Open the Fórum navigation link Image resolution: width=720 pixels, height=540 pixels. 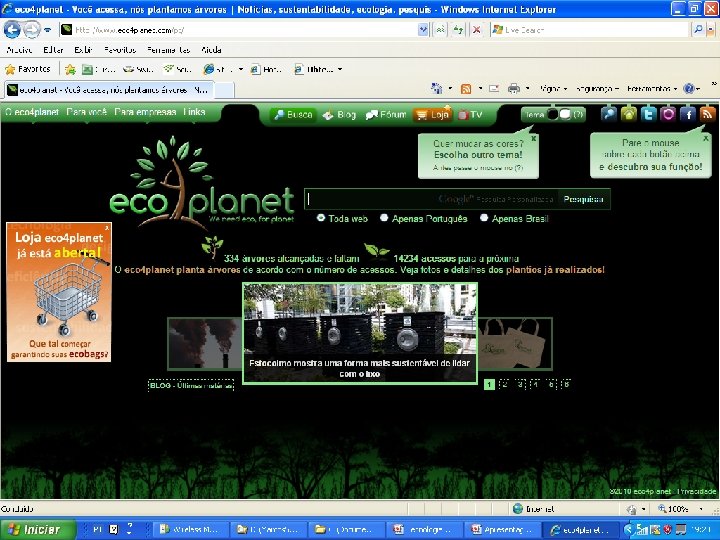[x=386, y=115]
